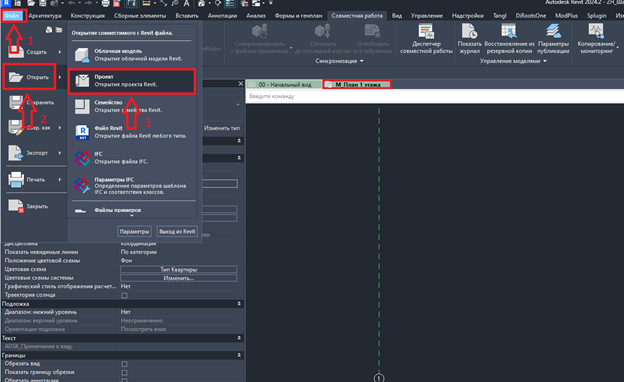This screenshot has width=624, height=382.
Task: Click the red PDF export icon in top toolbar
Action: tap(117, 3)
